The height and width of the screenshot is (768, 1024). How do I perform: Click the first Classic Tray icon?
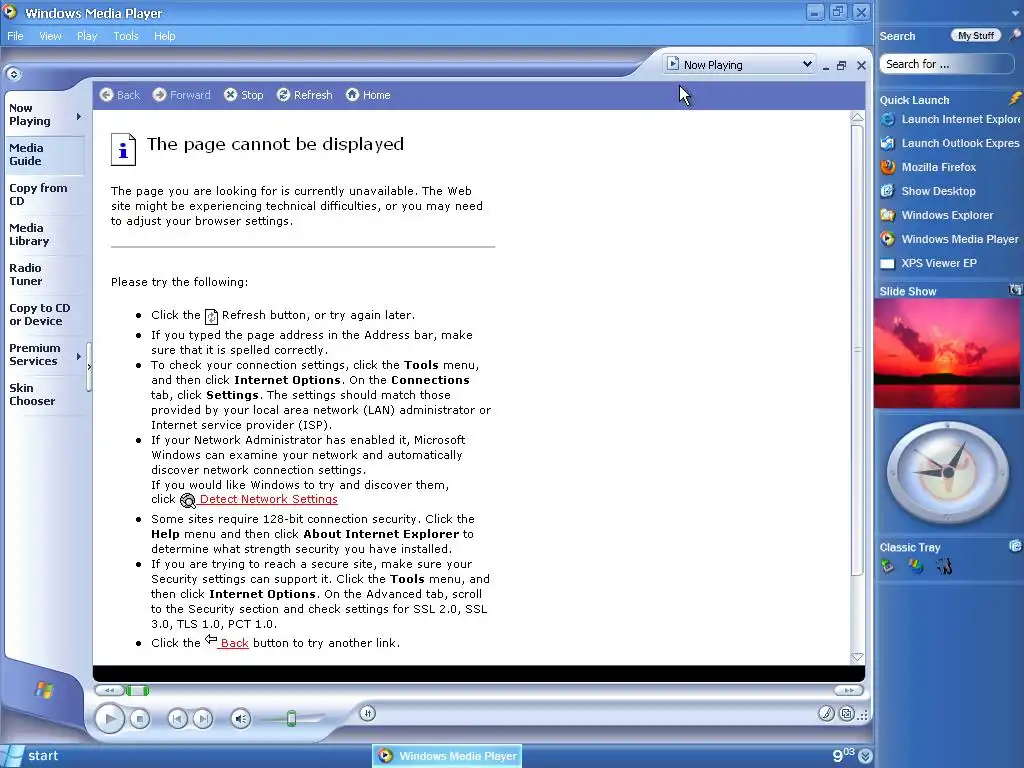pyautogui.click(x=888, y=566)
